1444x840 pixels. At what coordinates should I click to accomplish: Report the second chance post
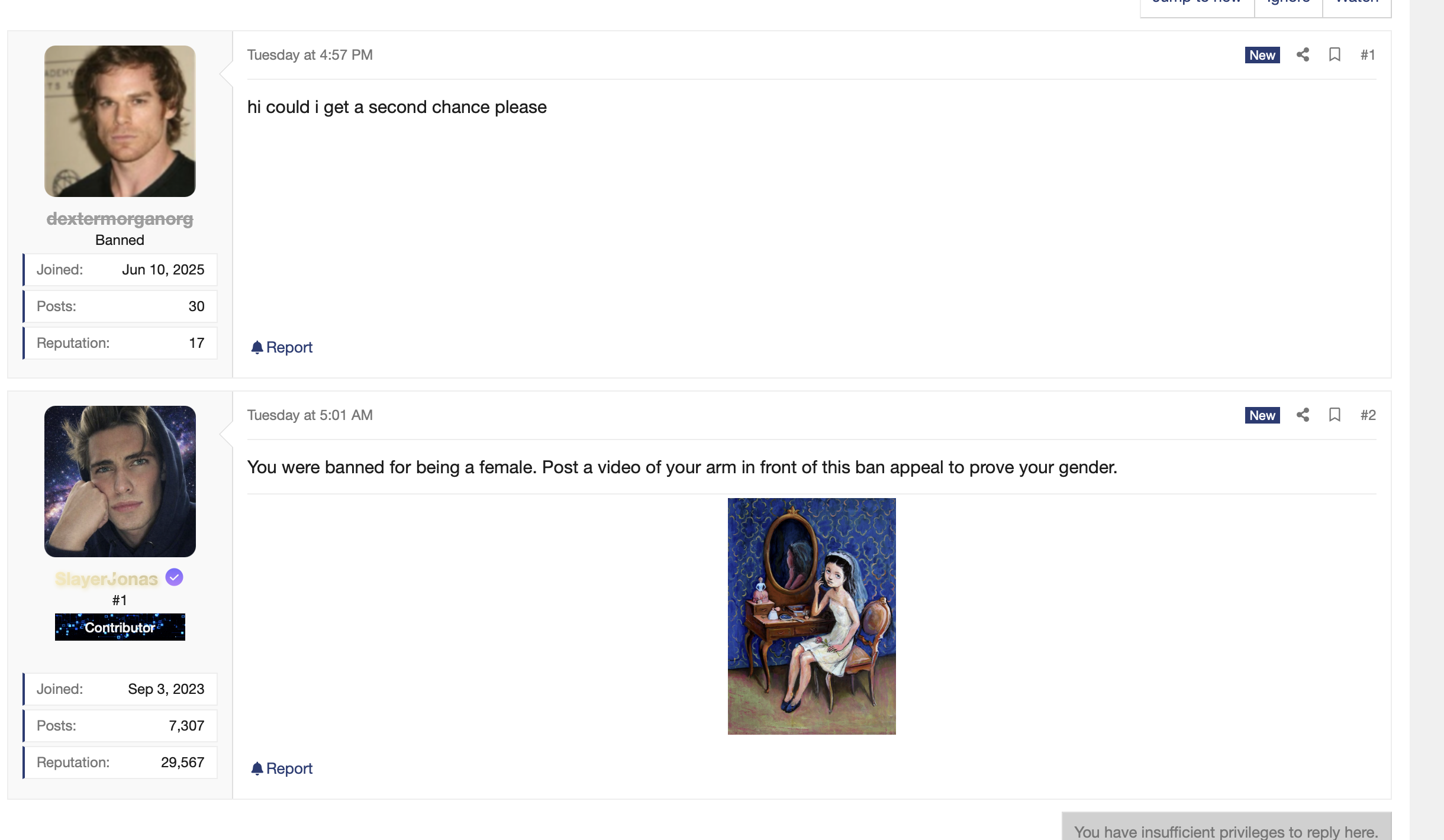coord(282,347)
